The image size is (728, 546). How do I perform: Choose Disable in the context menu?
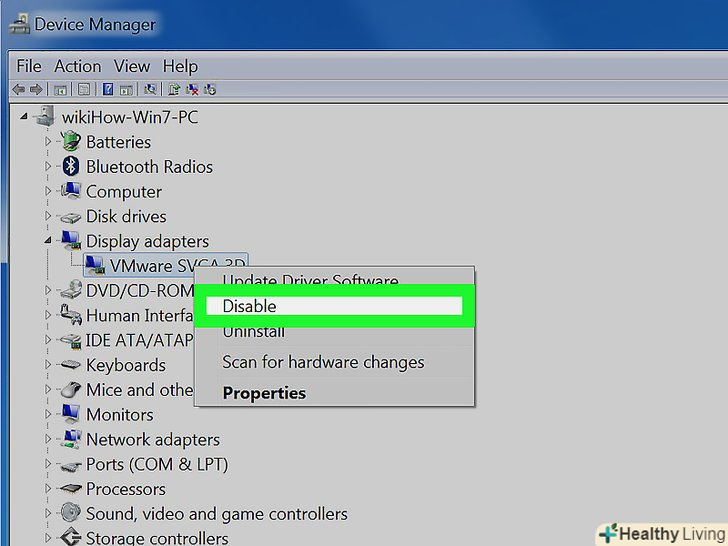tap(334, 306)
